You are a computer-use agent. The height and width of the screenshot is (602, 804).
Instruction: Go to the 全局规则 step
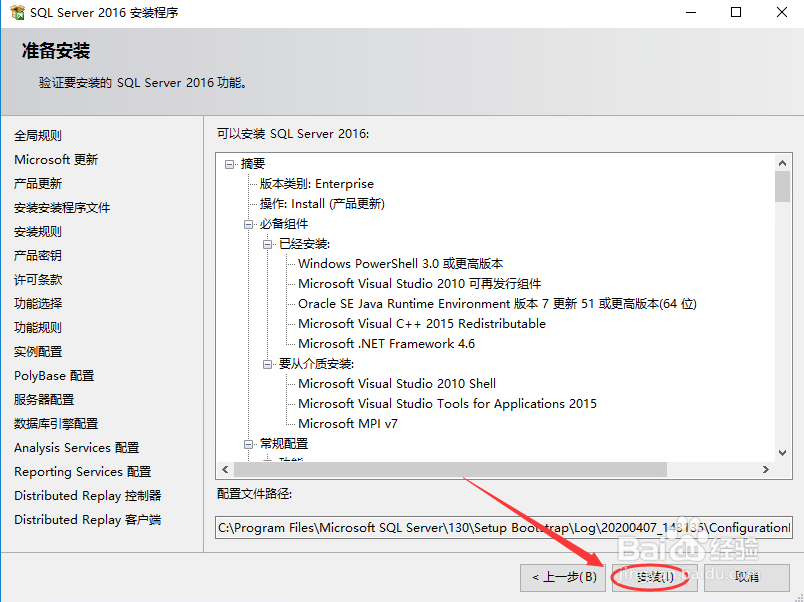pos(38,135)
